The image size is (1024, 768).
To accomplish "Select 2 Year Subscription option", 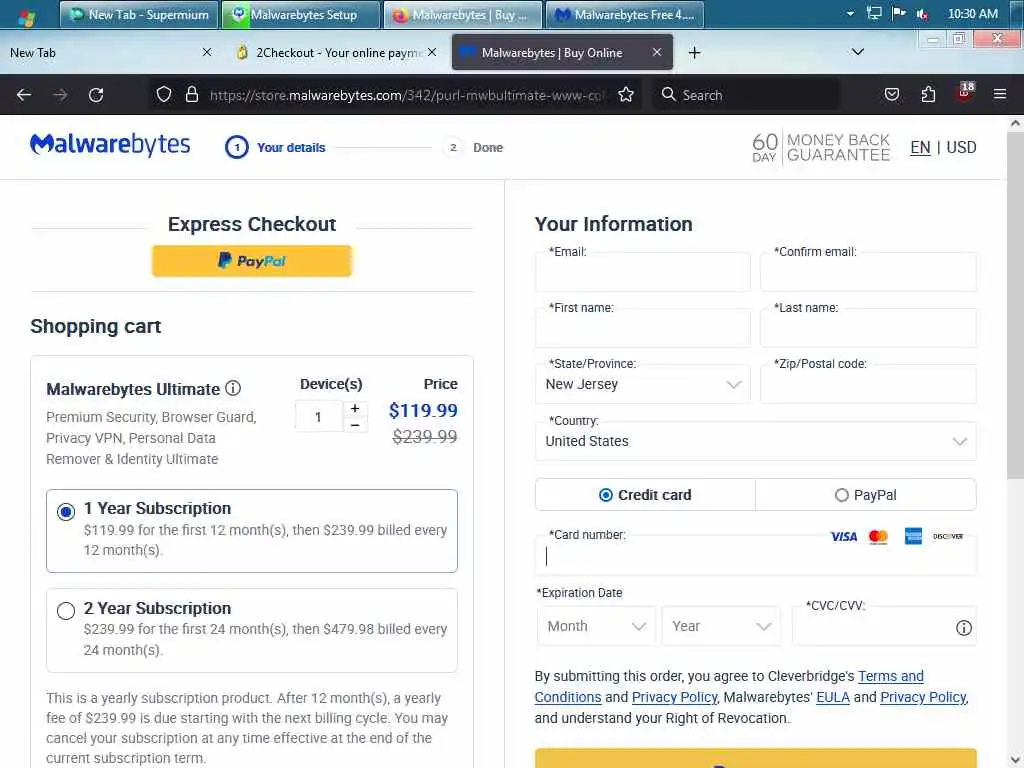I will tap(66, 611).
